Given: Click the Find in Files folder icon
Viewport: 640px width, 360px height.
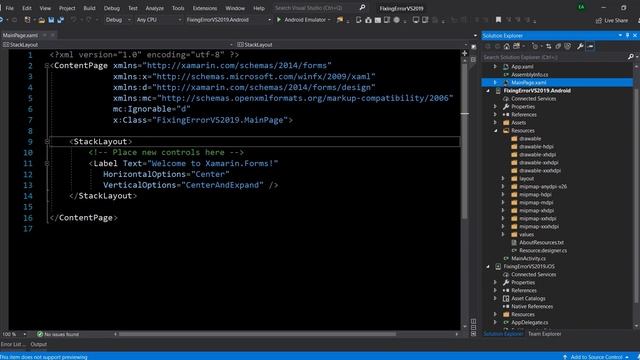Looking at the screenshot, I should (x=340, y=20).
